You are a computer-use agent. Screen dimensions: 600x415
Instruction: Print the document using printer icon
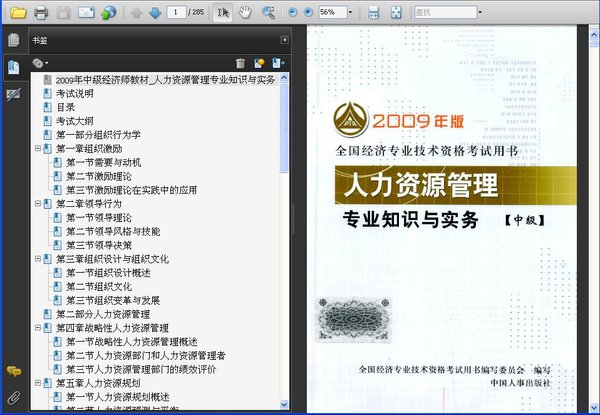(x=41, y=13)
